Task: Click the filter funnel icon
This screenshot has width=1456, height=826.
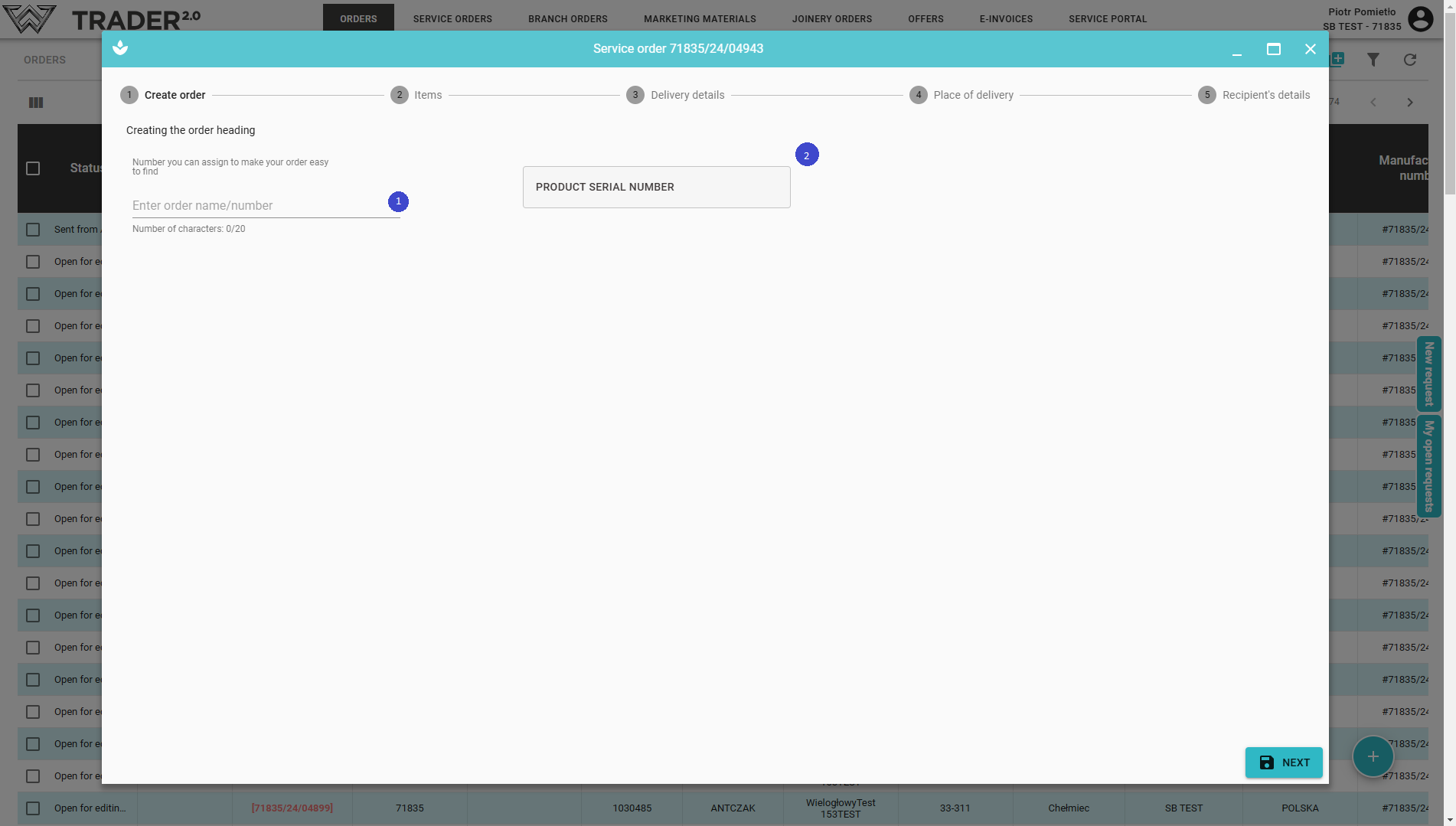Action: tap(1373, 60)
